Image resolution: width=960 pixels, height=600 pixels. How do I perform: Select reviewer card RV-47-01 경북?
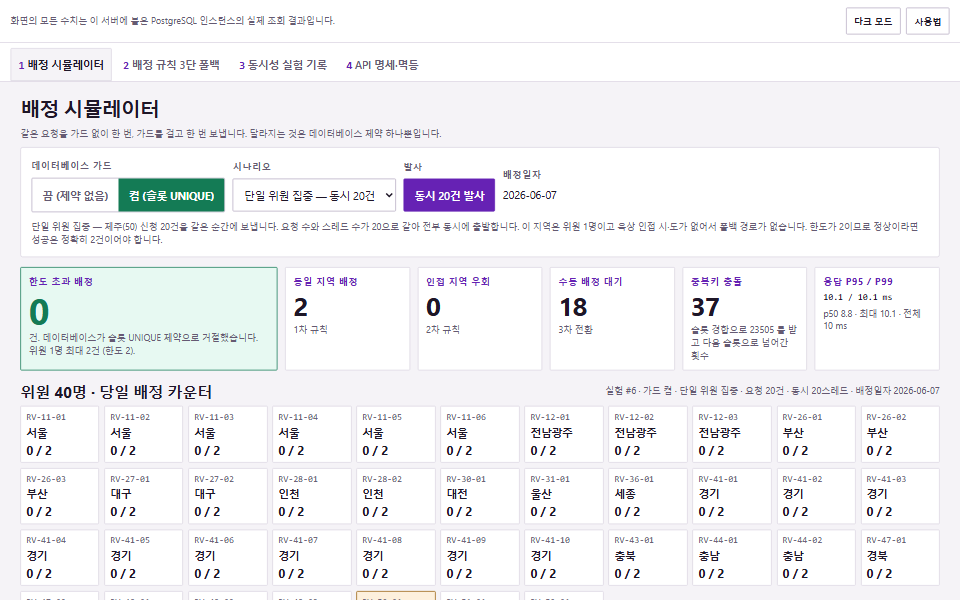point(900,558)
